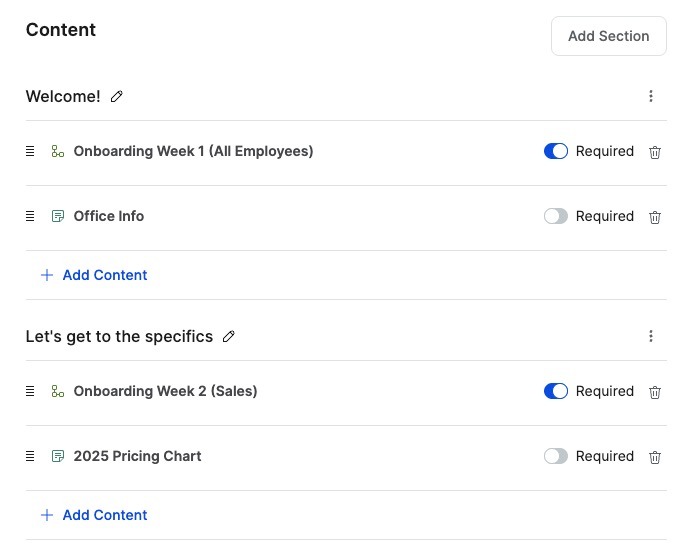Switch off Required for Onboarding Week 2 (Sales)
The height and width of the screenshot is (555, 688).
pos(555,391)
